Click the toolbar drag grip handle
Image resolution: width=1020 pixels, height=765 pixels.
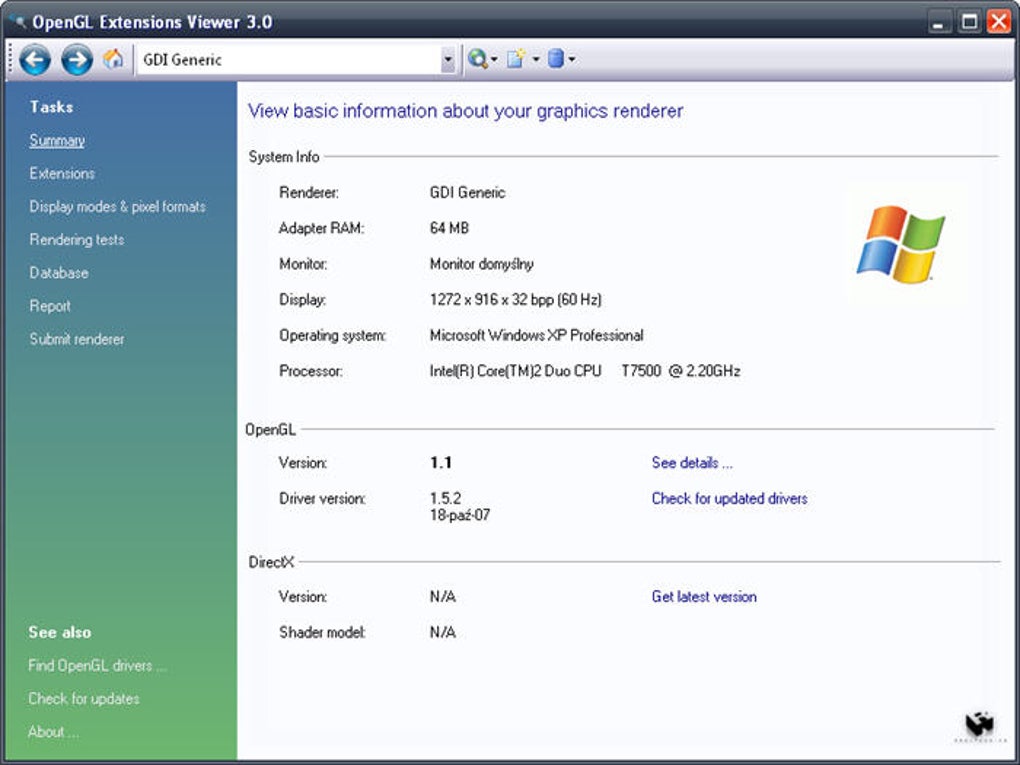(x=10, y=60)
